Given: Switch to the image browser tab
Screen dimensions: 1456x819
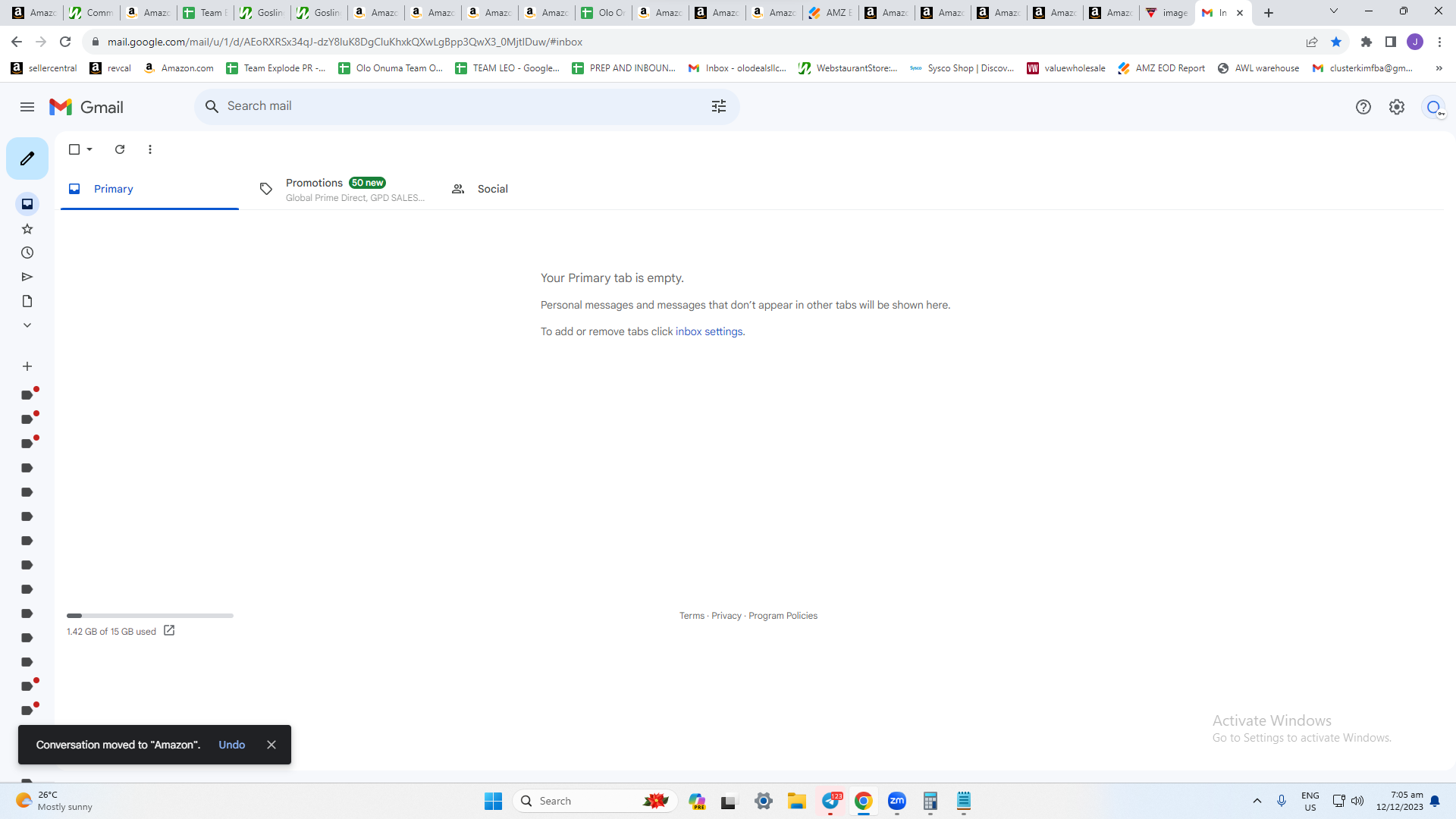Looking at the screenshot, I should [x=1167, y=13].
